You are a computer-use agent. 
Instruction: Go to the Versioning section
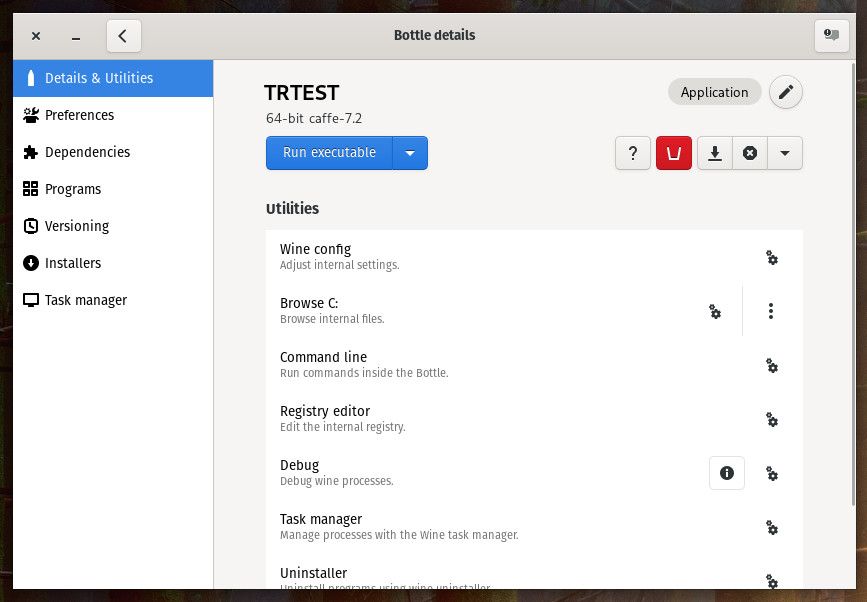tap(77, 226)
